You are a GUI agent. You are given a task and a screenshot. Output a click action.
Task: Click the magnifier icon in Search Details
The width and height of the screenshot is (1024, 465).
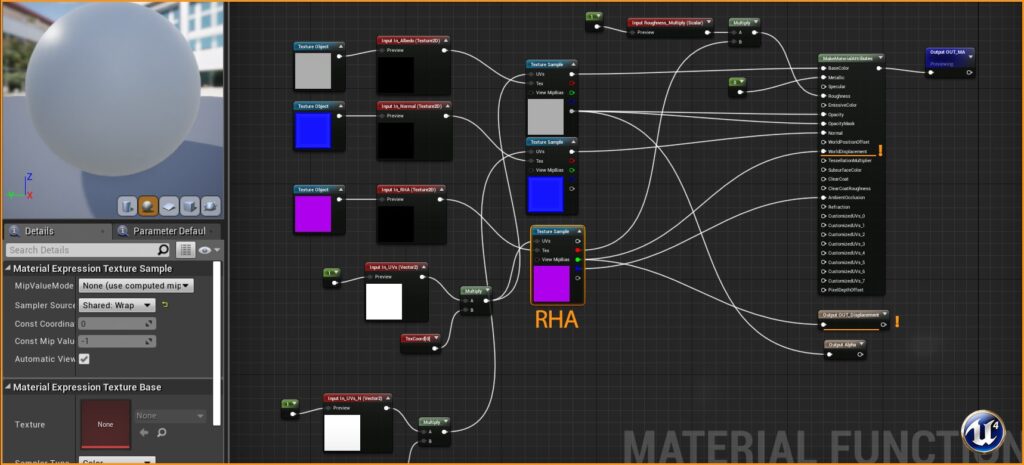[163, 249]
